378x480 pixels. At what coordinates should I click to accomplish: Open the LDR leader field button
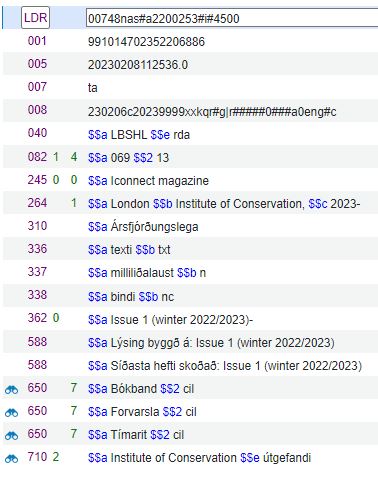tap(35, 18)
